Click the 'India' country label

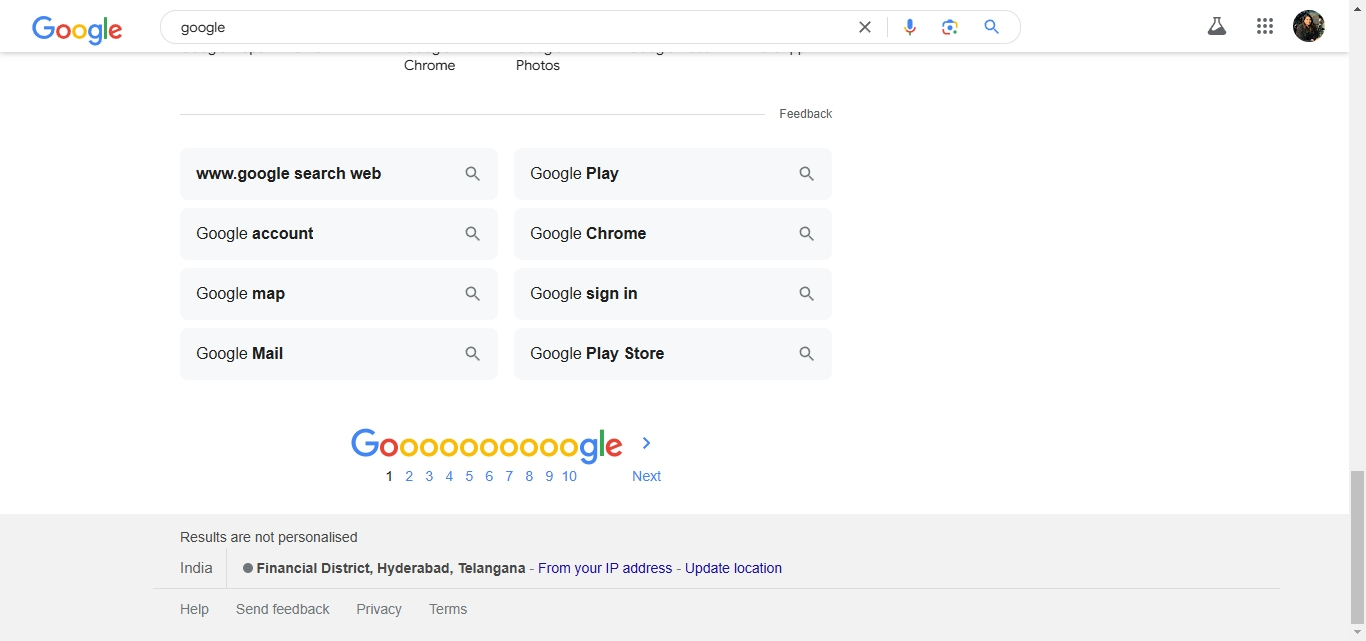pyautogui.click(x=196, y=568)
